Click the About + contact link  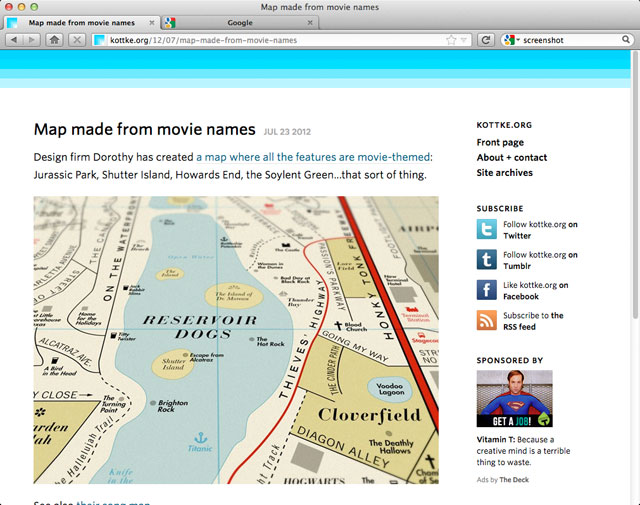[x=511, y=158]
